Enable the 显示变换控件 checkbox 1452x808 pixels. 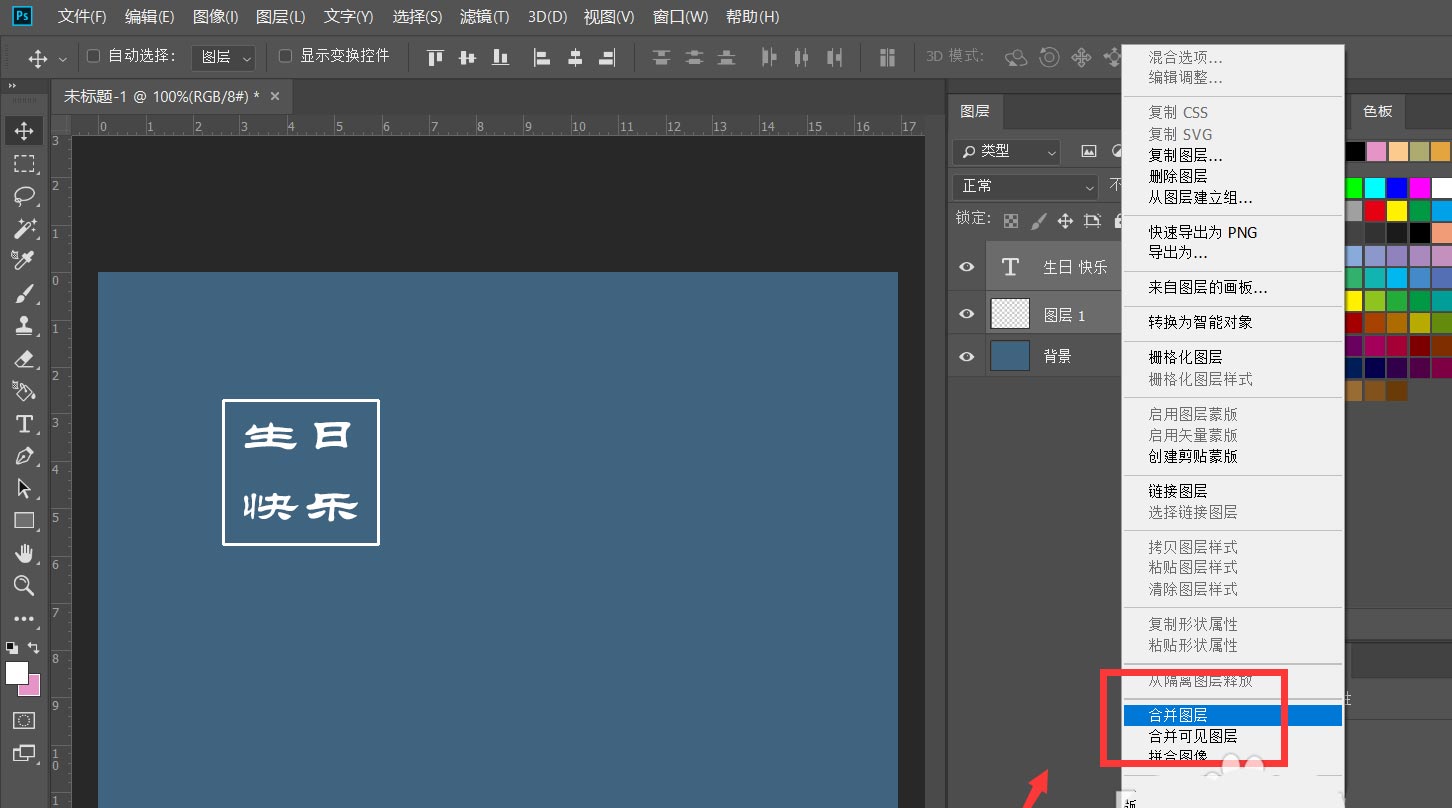click(285, 56)
